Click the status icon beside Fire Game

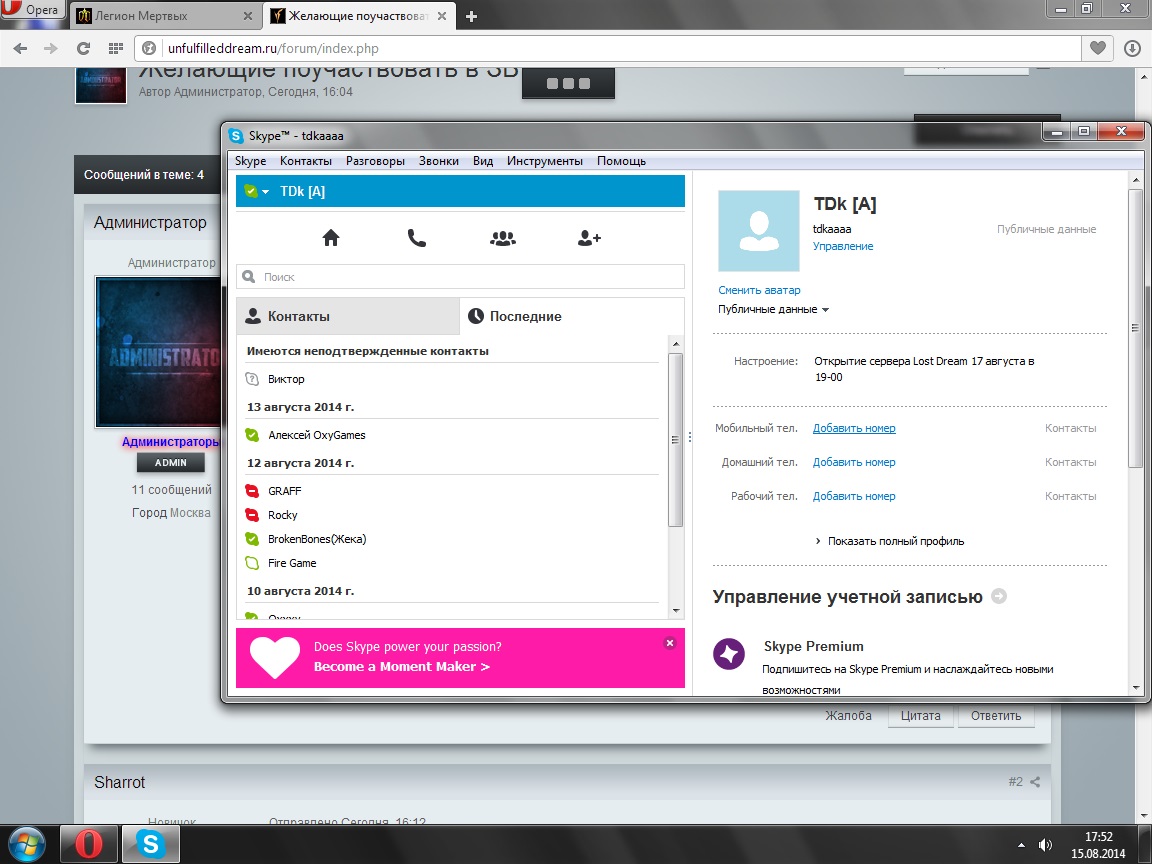click(x=252, y=564)
